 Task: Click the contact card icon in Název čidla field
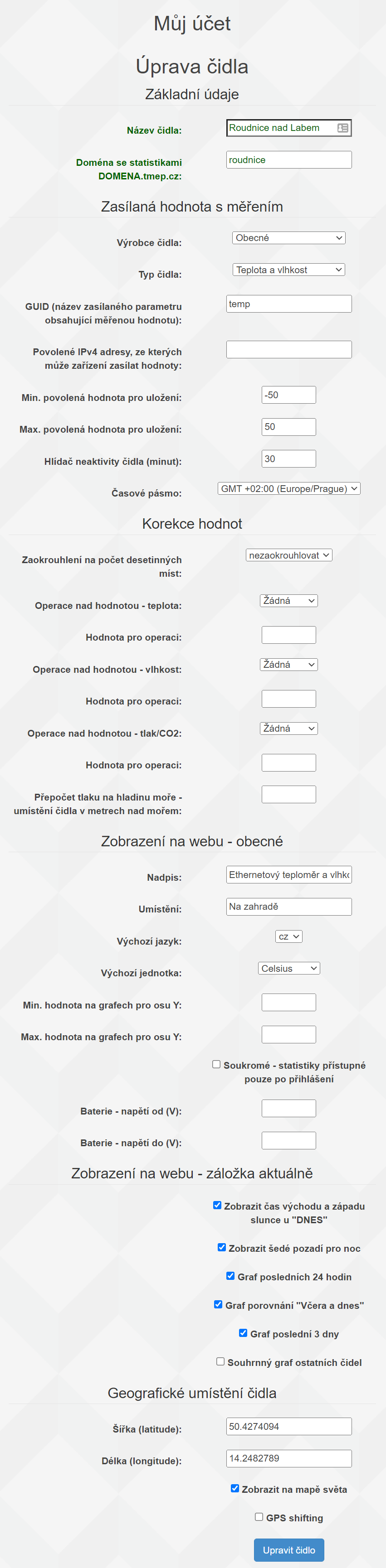(343, 128)
